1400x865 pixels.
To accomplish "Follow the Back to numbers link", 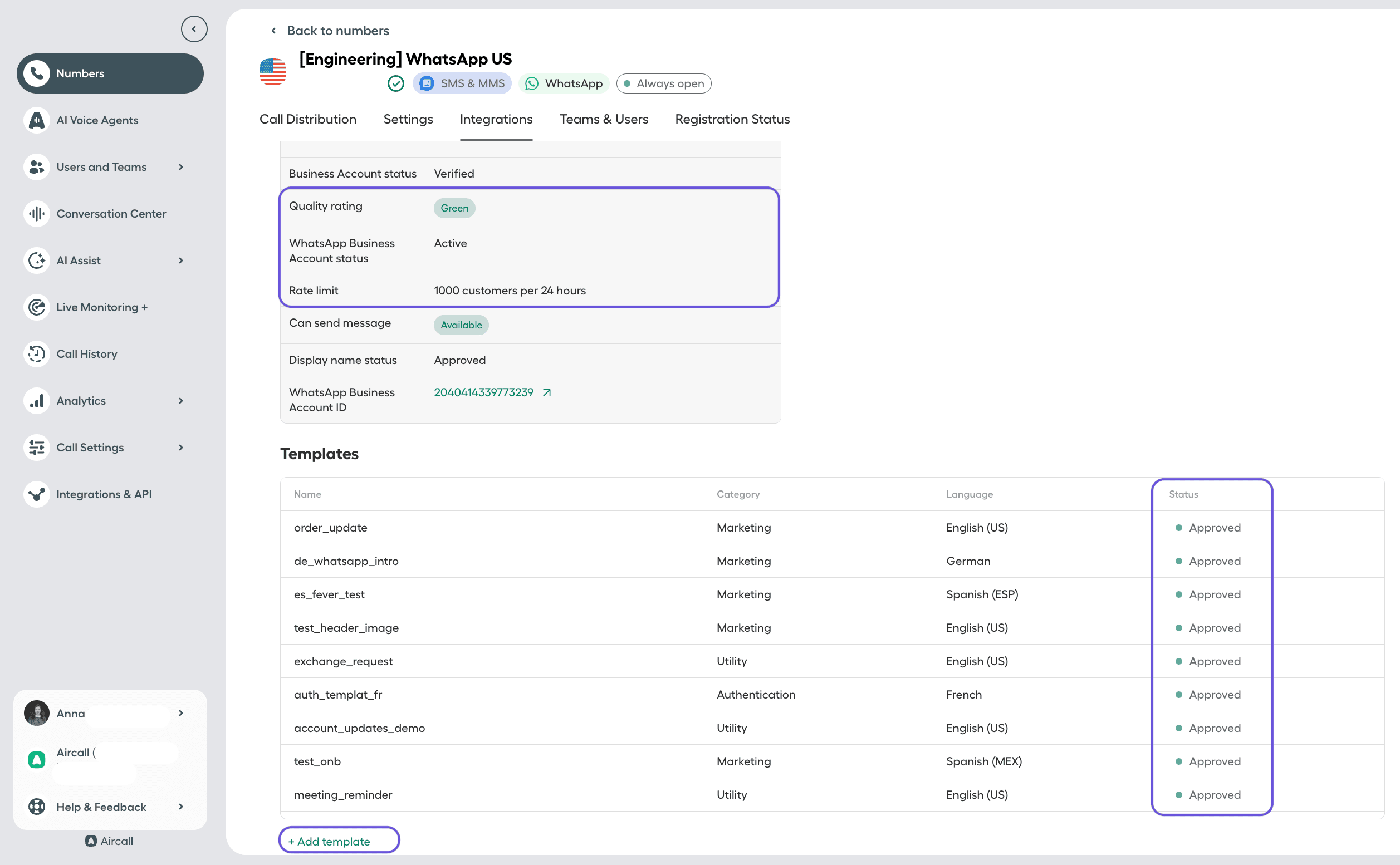I will tap(337, 30).
